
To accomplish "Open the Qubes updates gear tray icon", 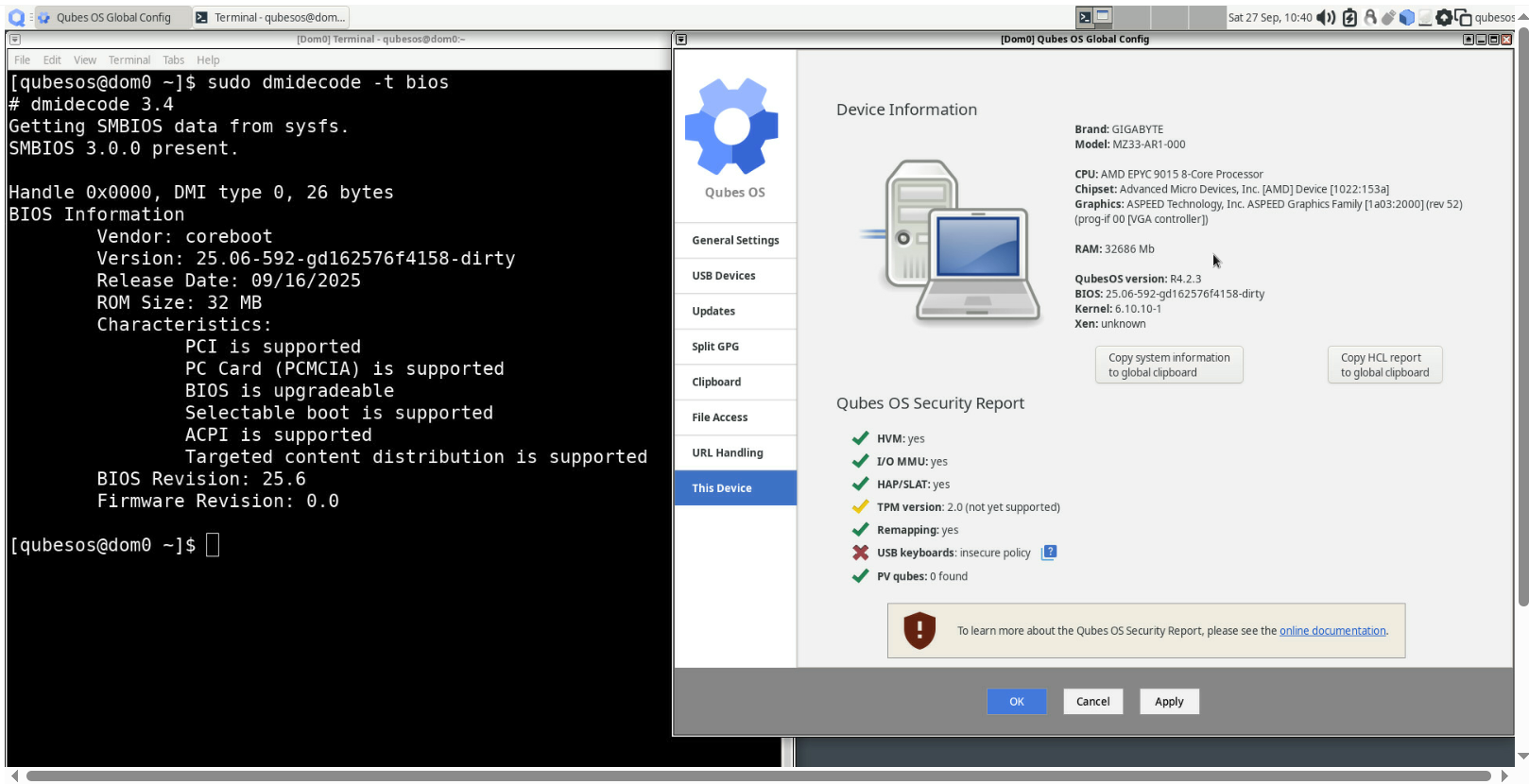I will click(x=1444, y=17).
